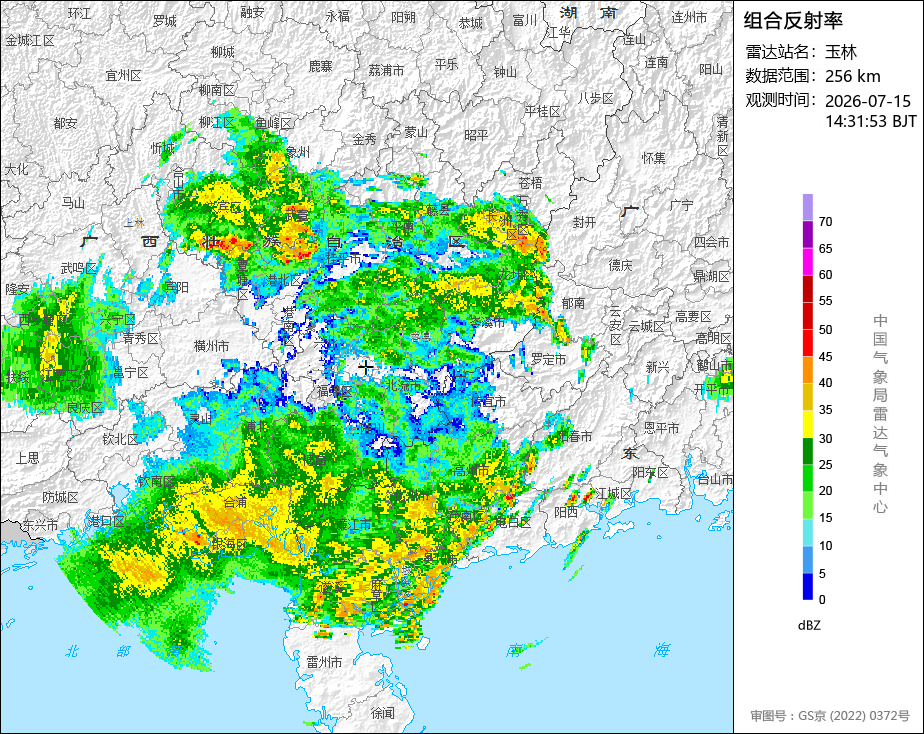
Task: Click the 怀集 label on the map
Action: 654,158
